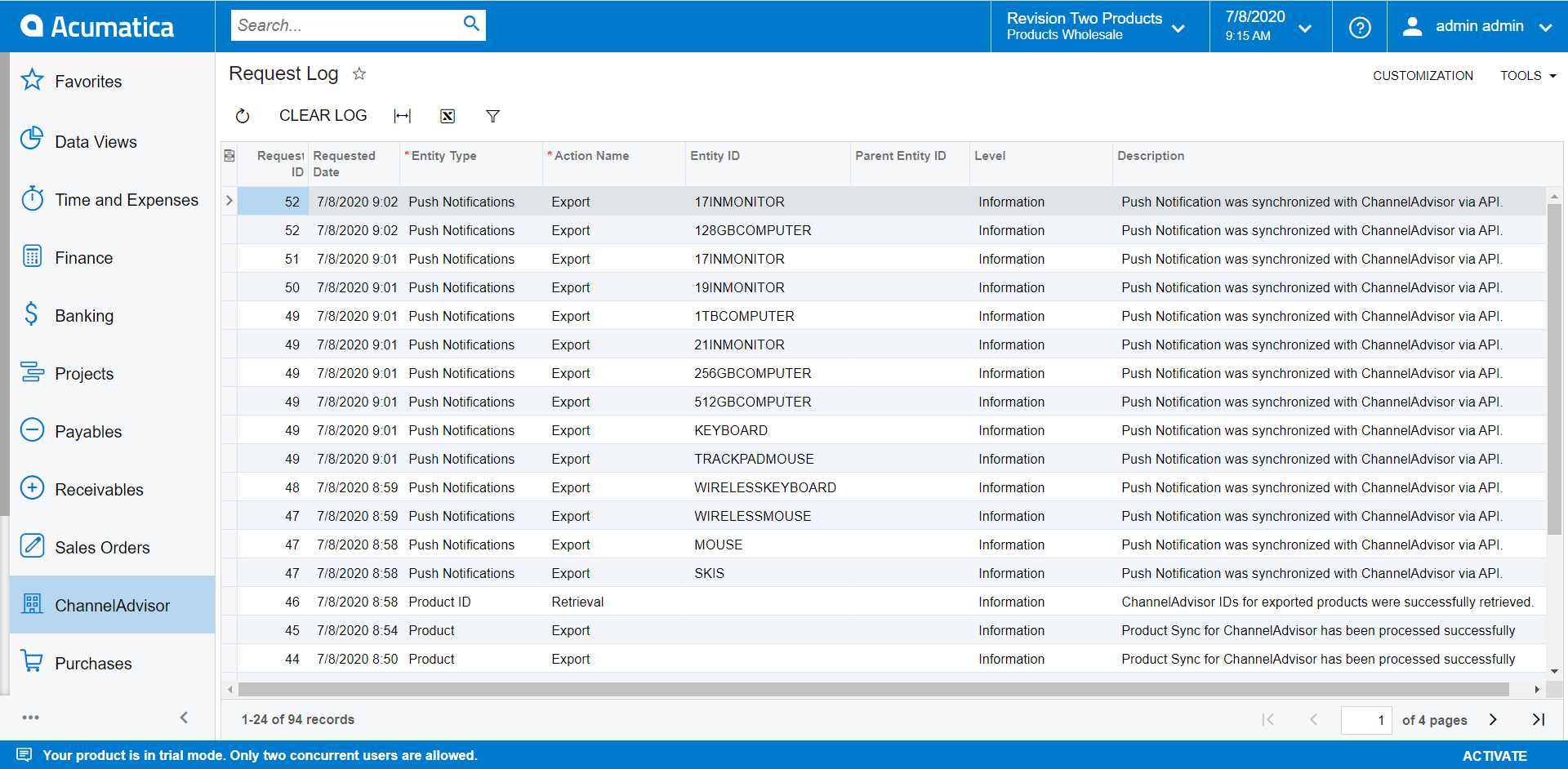Open the filter funnel icon
Image resolution: width=1568 pixels, height=769 pixels.
coord(492,116)
